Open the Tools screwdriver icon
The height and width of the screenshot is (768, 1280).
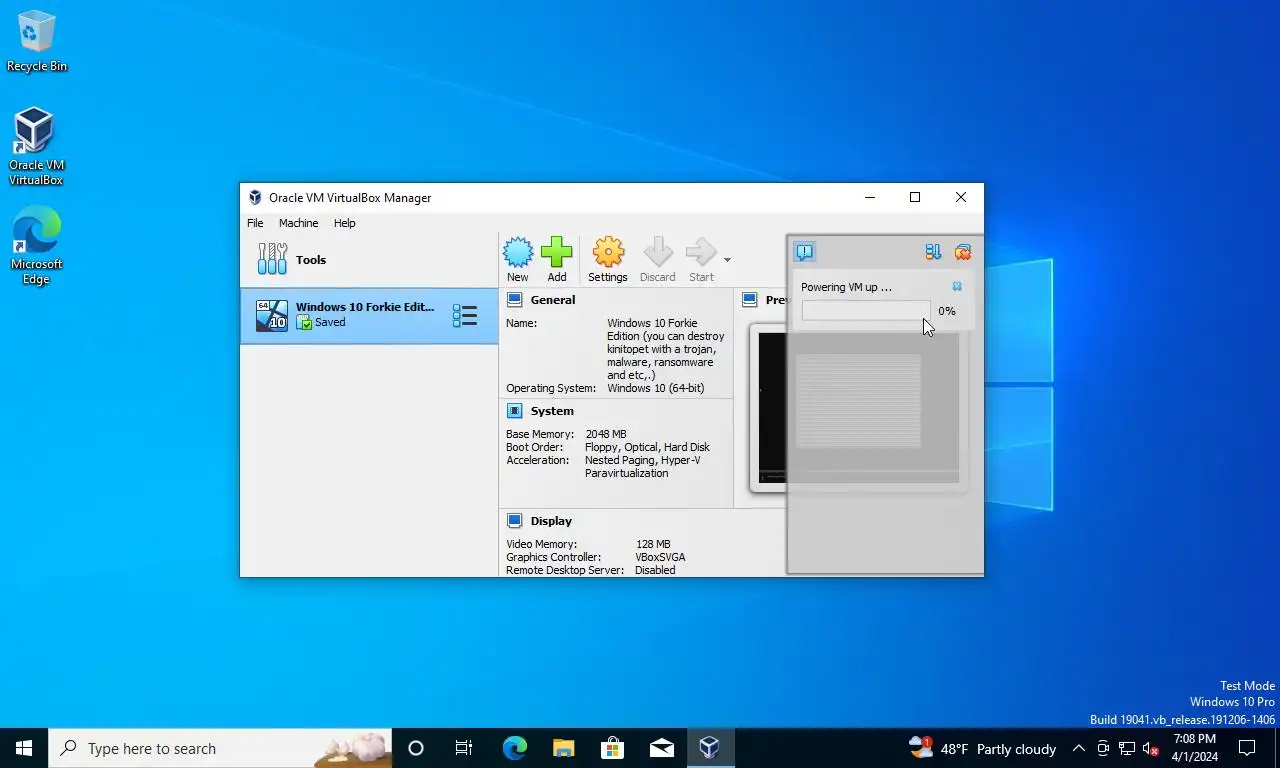(x=272, y=259)
